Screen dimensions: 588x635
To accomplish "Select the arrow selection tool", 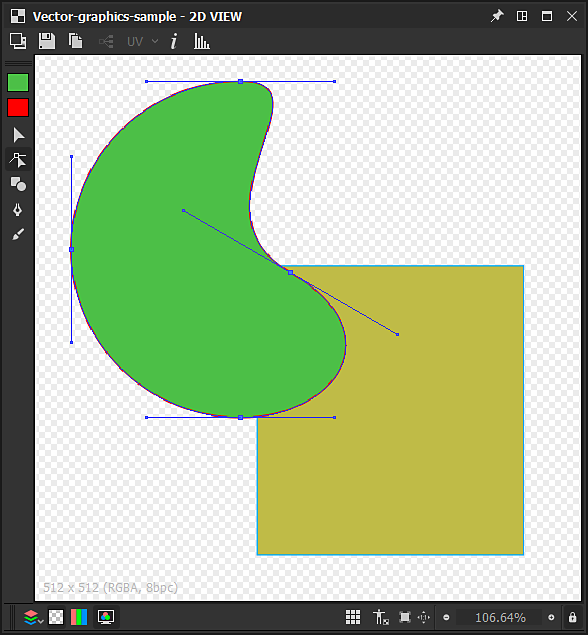I will [18, 135].
